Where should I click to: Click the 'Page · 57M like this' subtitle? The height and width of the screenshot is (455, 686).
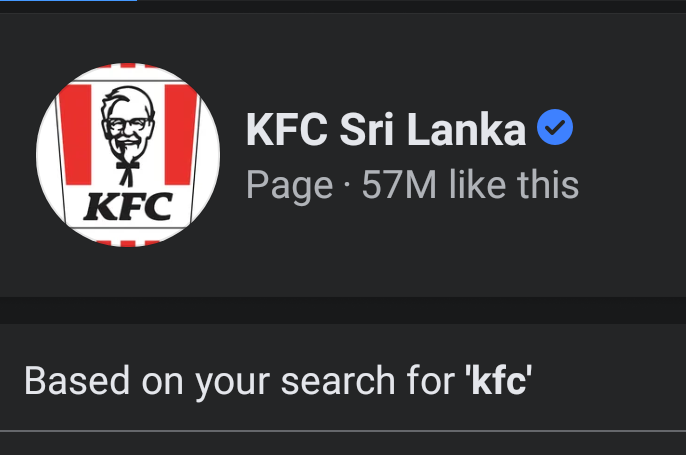pyautogui.click(x=412, y=185)
